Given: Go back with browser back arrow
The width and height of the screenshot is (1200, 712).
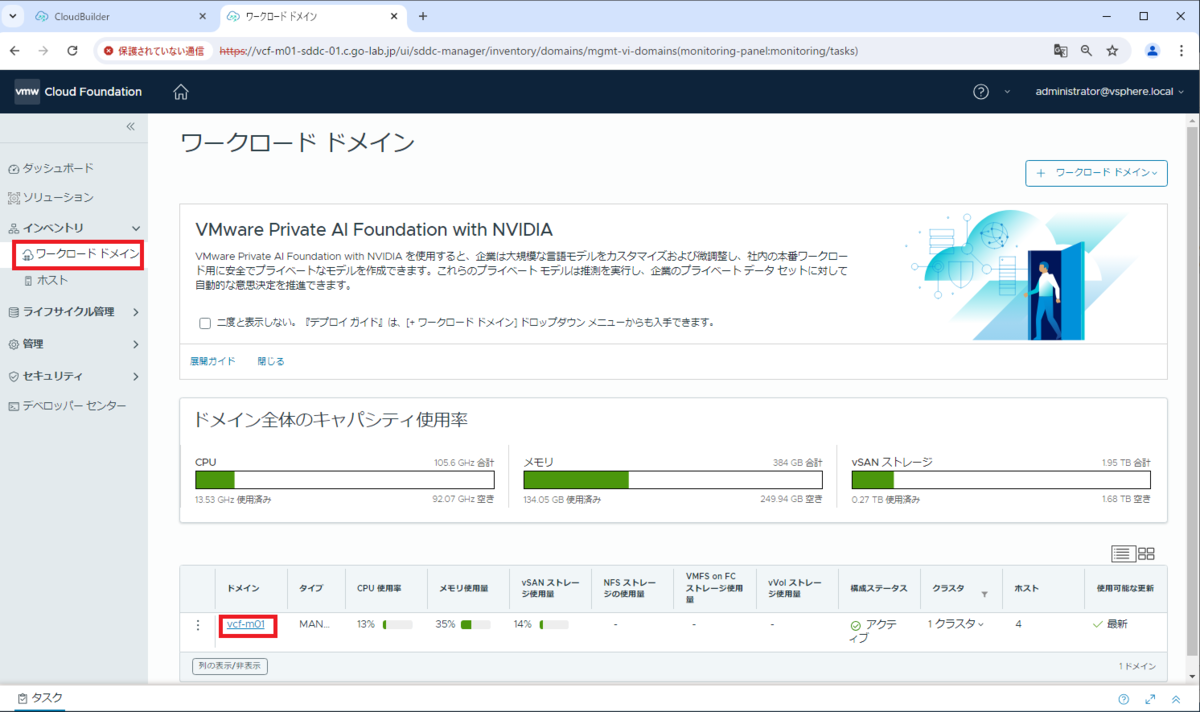Looking at the screenshot, I should (x=15, y=50).
